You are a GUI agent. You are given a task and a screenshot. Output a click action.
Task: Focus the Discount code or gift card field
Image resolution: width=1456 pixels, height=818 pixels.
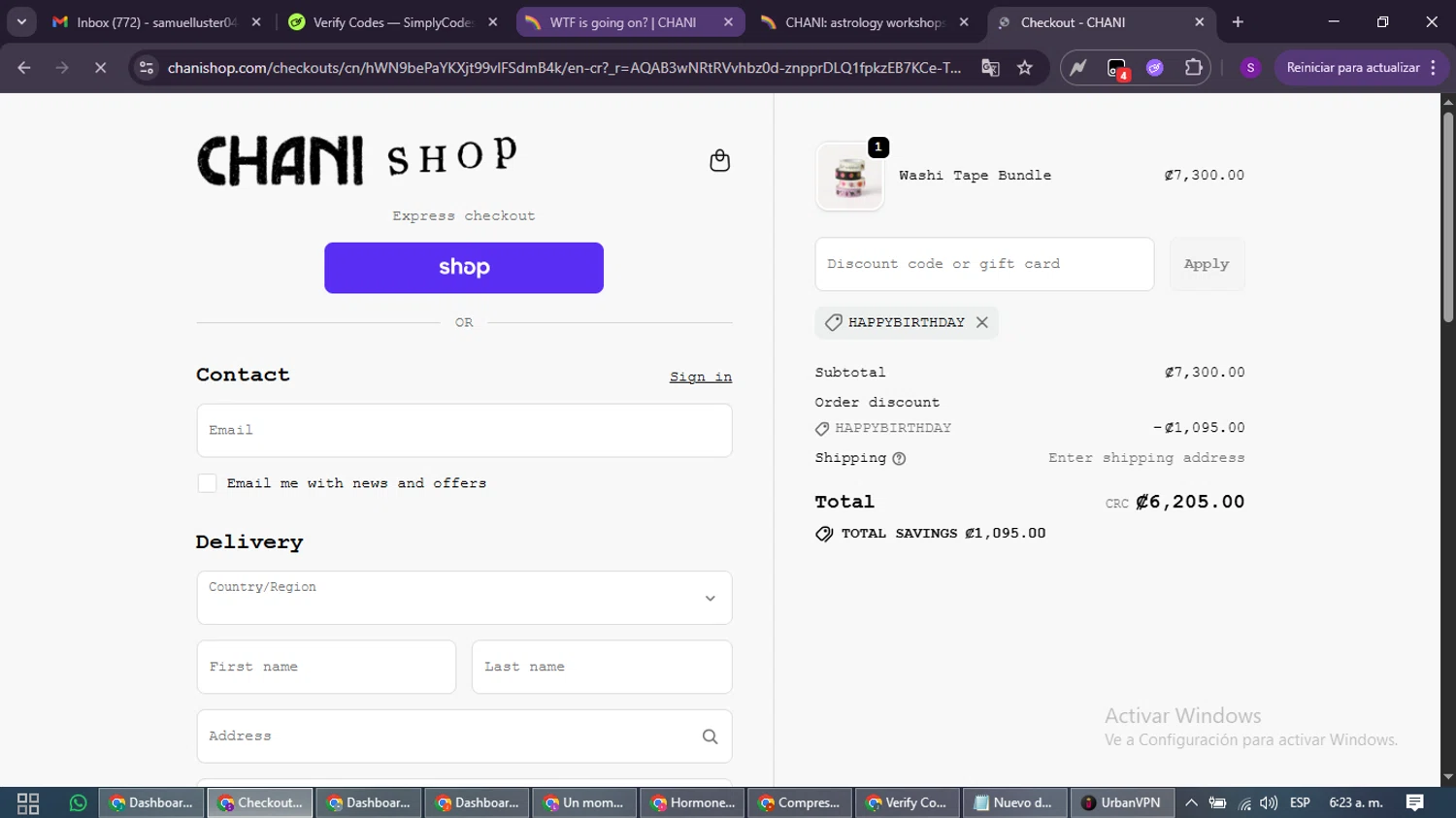click(x=984, y=264)
